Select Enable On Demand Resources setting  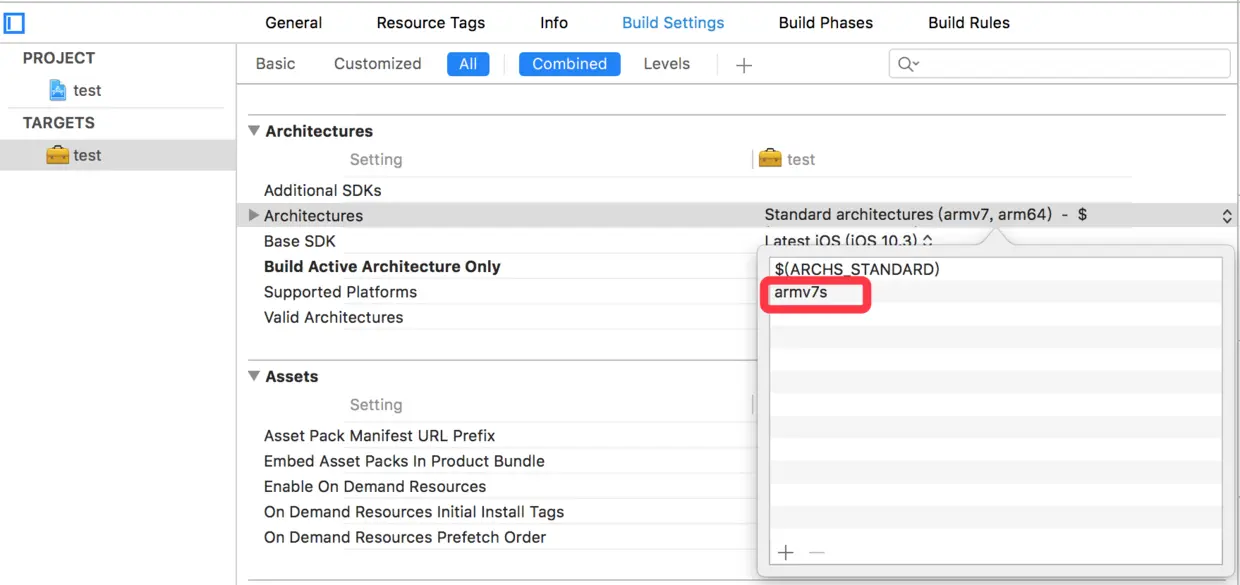375,486
